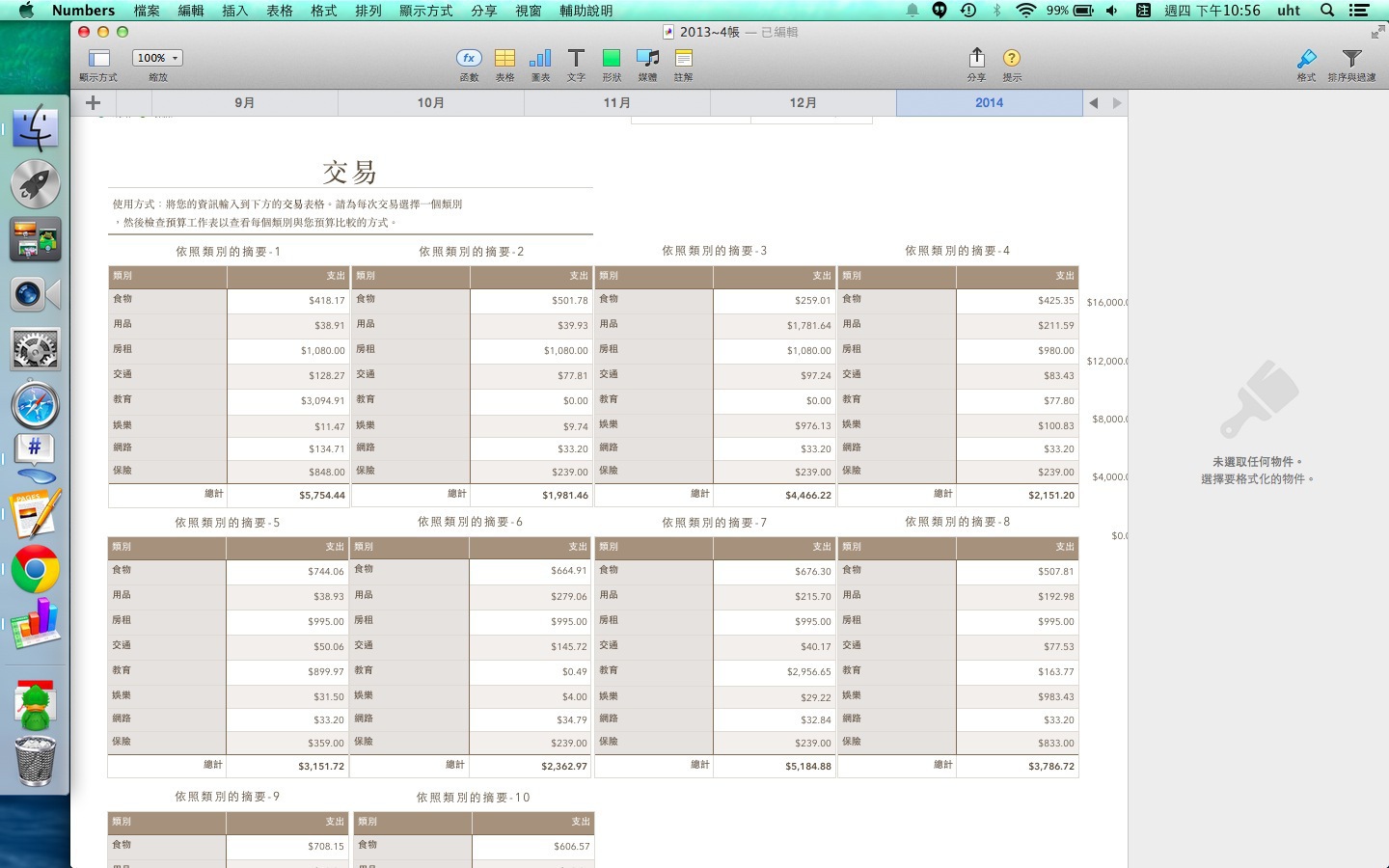The image size is (1389, 868).
Task: Select cell $983.43 in summary table 8
Action: 1018,696
